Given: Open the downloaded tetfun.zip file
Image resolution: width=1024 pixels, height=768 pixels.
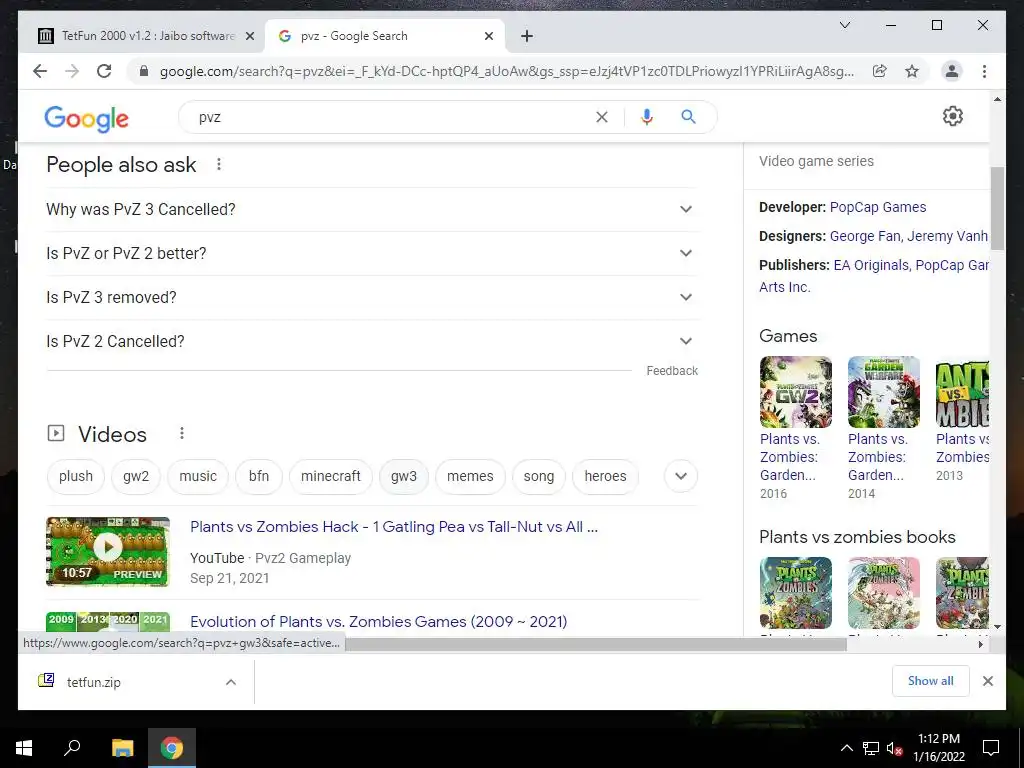Looking at the screenshot, I should point(93,682).
